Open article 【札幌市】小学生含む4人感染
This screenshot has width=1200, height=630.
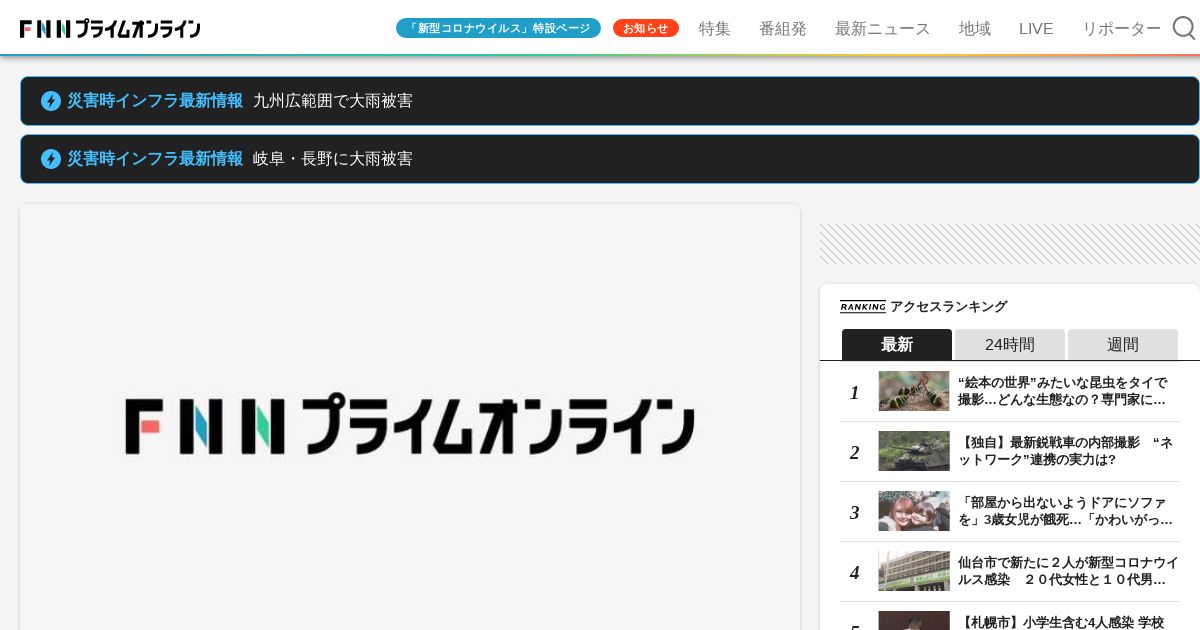point(1062,622)
